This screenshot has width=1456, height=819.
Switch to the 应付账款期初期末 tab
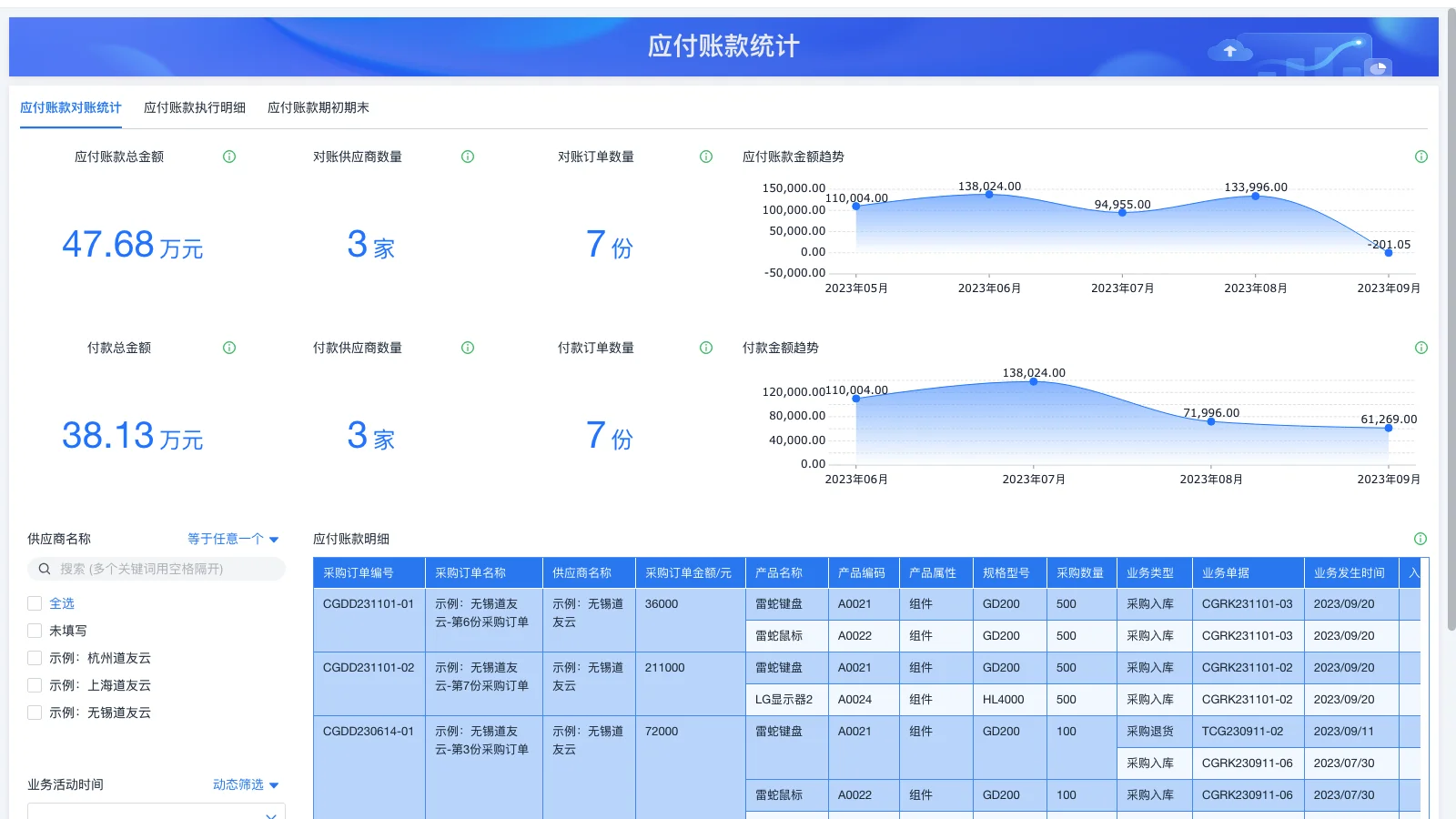pyautogui.click(x=318, y=106)
